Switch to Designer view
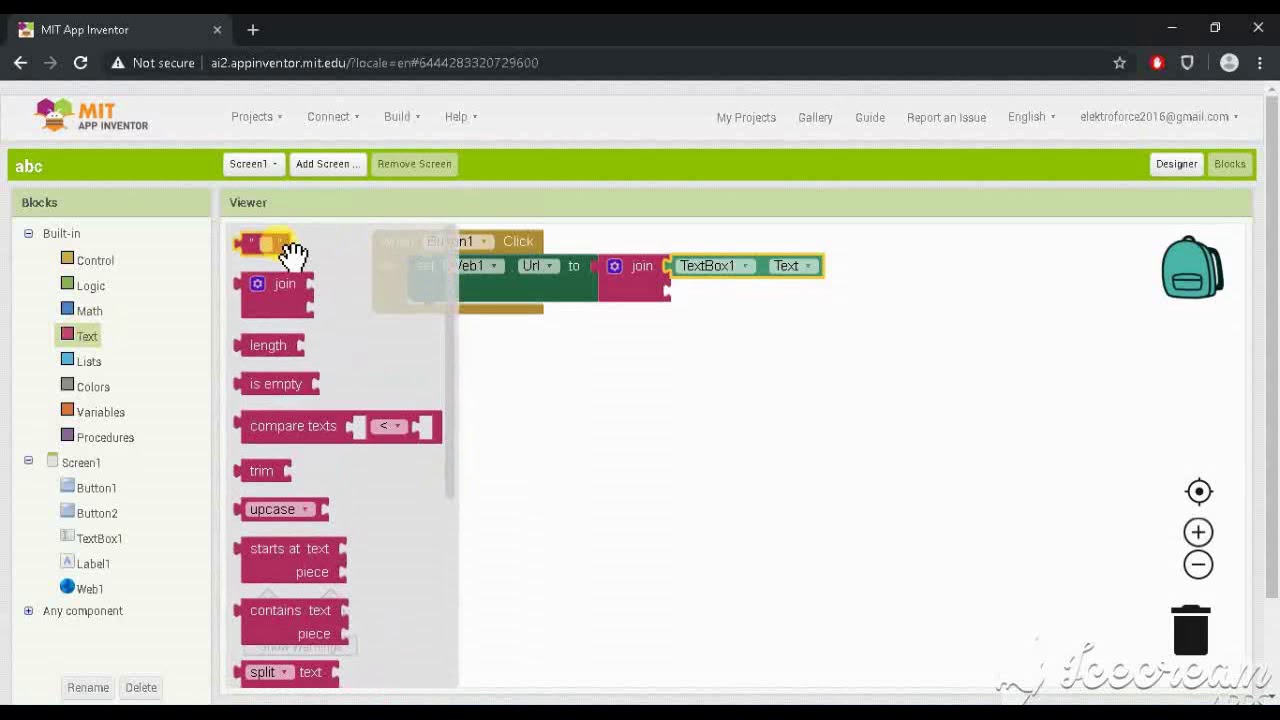This screenshot has height=720, width=1280. [1176, 164]
